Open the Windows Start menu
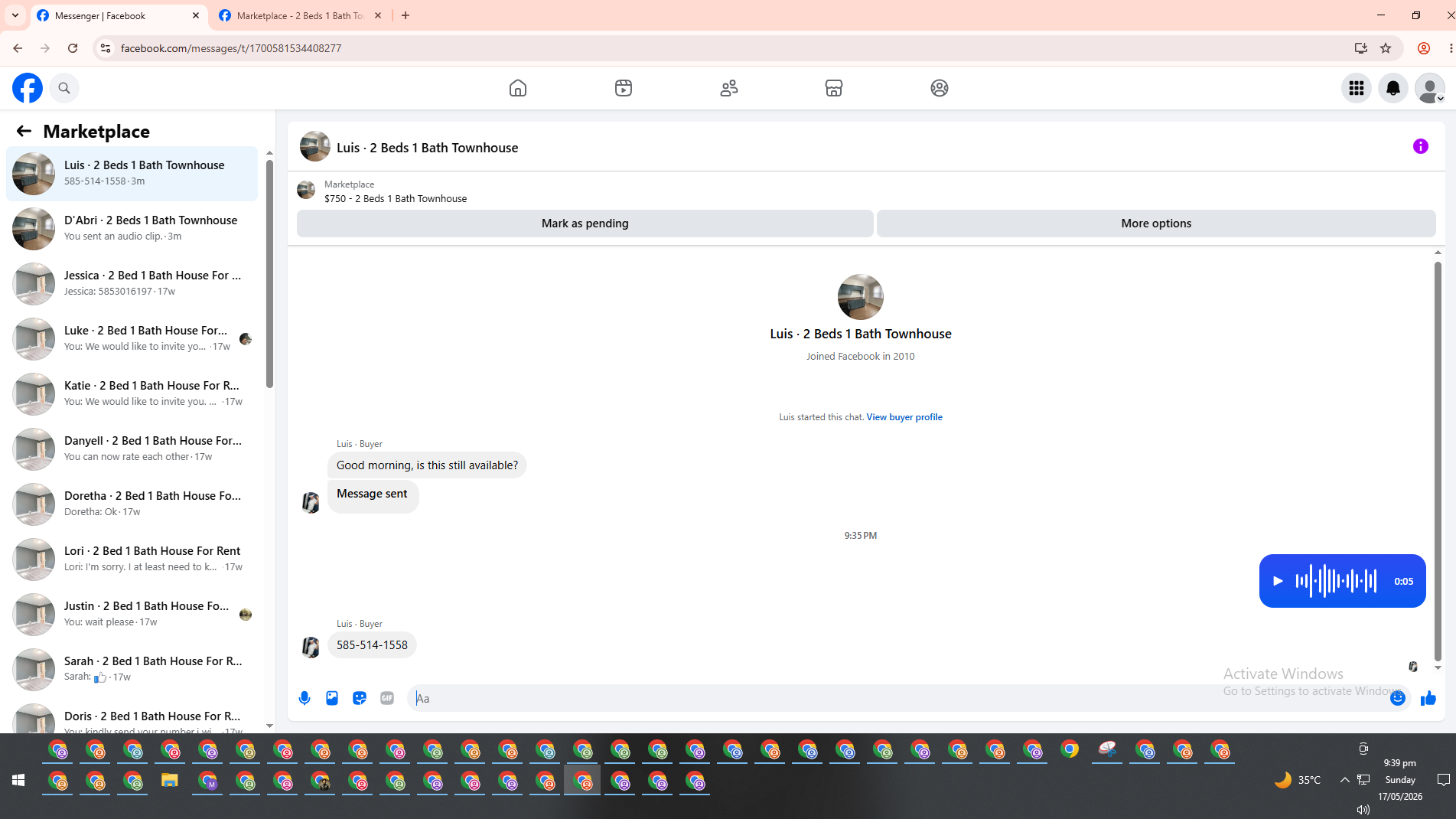This screenshot has height=819, width=1456. click(x=18, y=780)
